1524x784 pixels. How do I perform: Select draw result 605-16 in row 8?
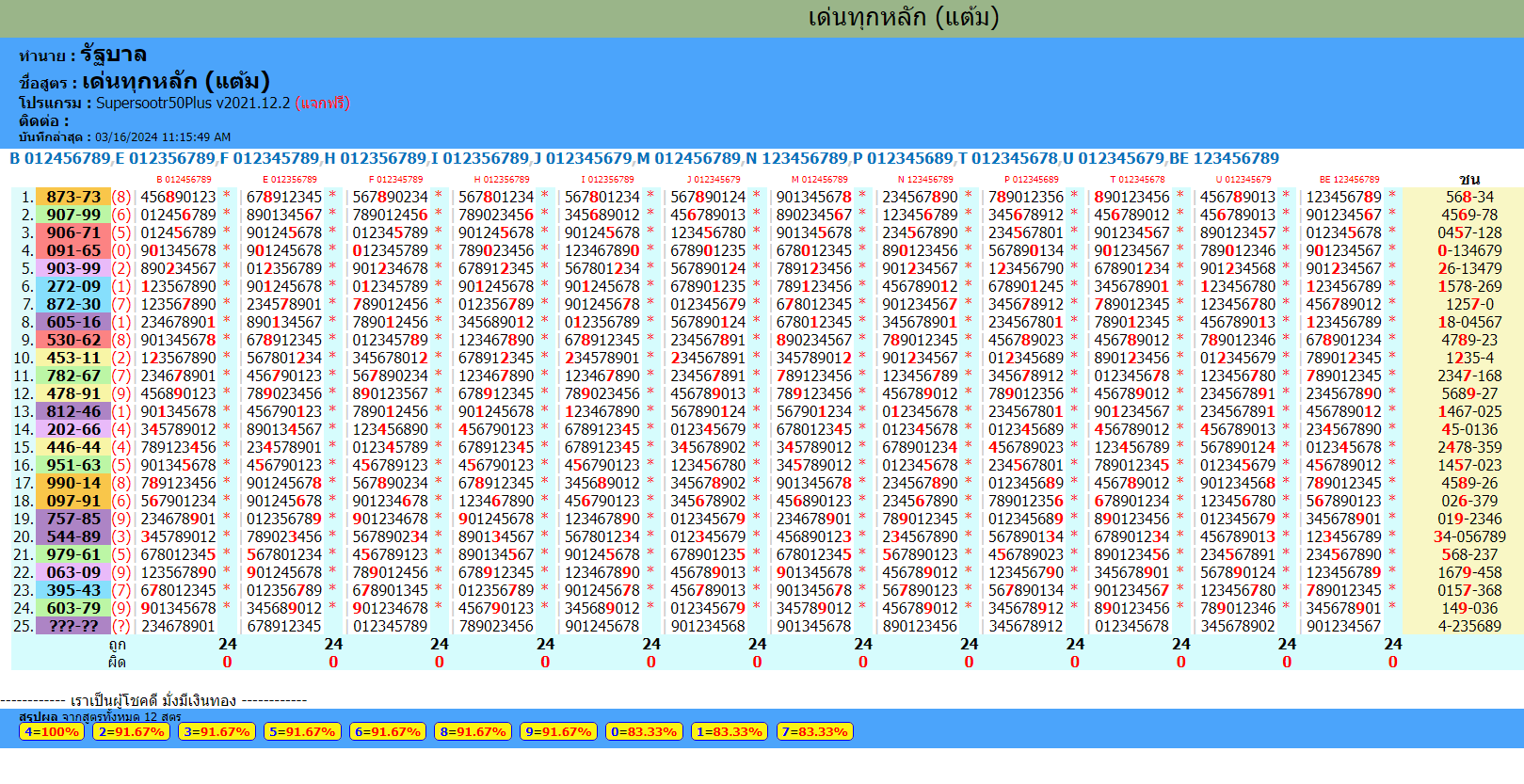click(x=73, y=322)
